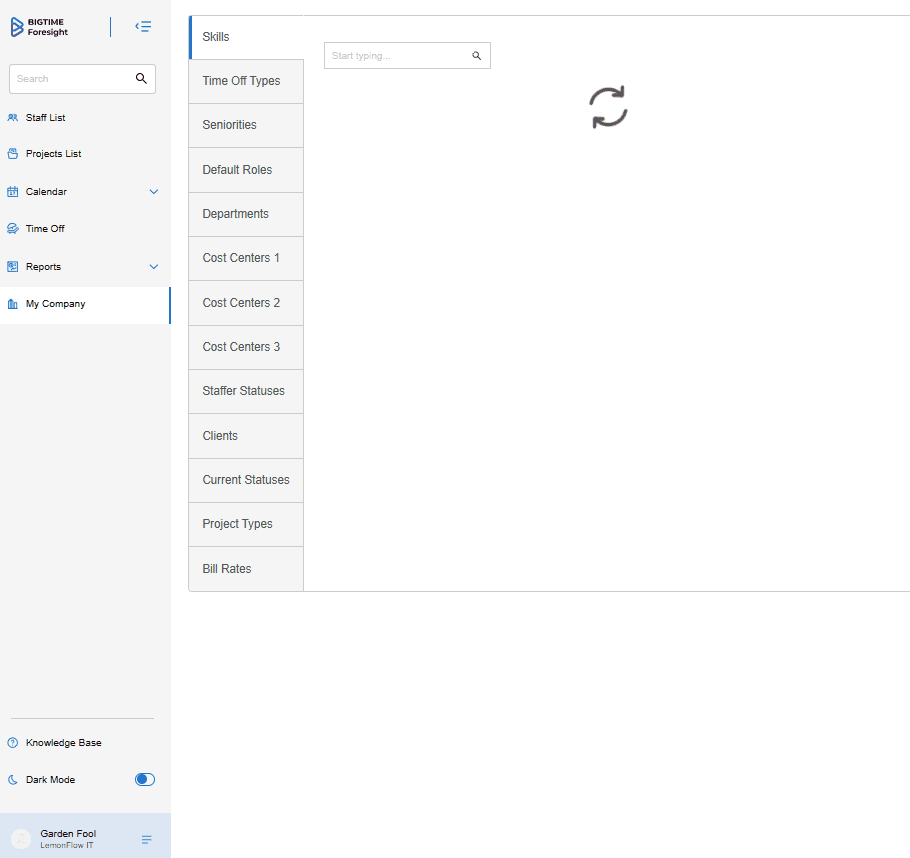Click the Knowledge Base question-mark icon
The image size is (910, 858).
click(x=13, y=742)
